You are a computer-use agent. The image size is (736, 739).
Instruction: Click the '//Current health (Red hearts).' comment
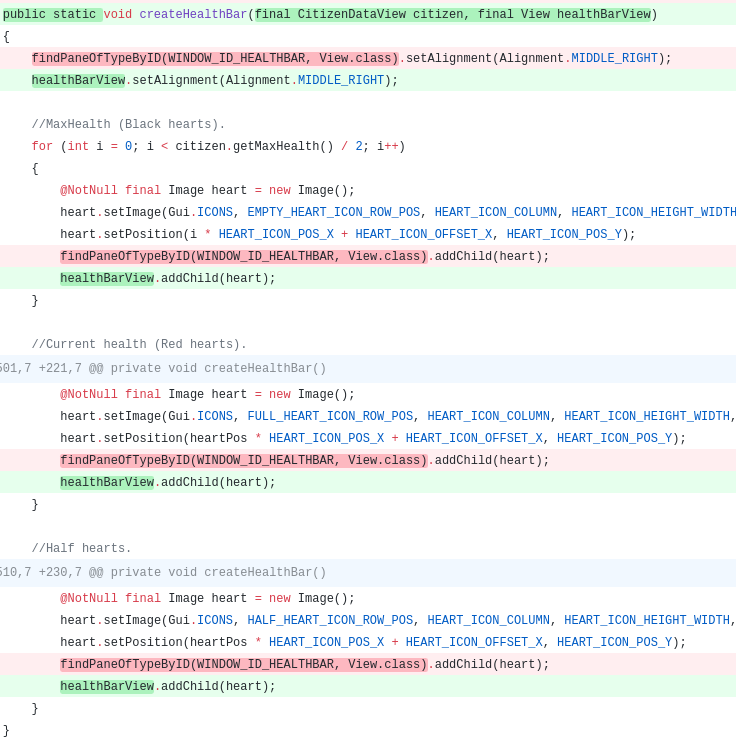139,344
